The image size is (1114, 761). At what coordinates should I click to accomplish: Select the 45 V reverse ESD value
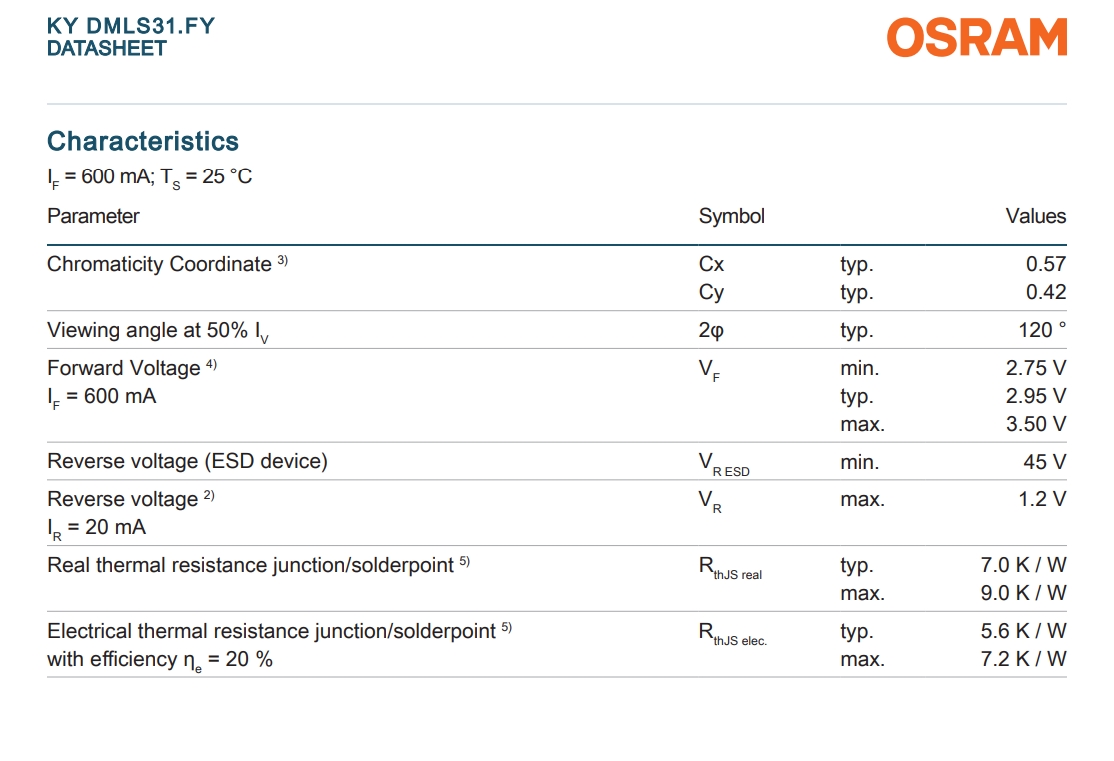pyautogui.click(x=1045, y=462)
